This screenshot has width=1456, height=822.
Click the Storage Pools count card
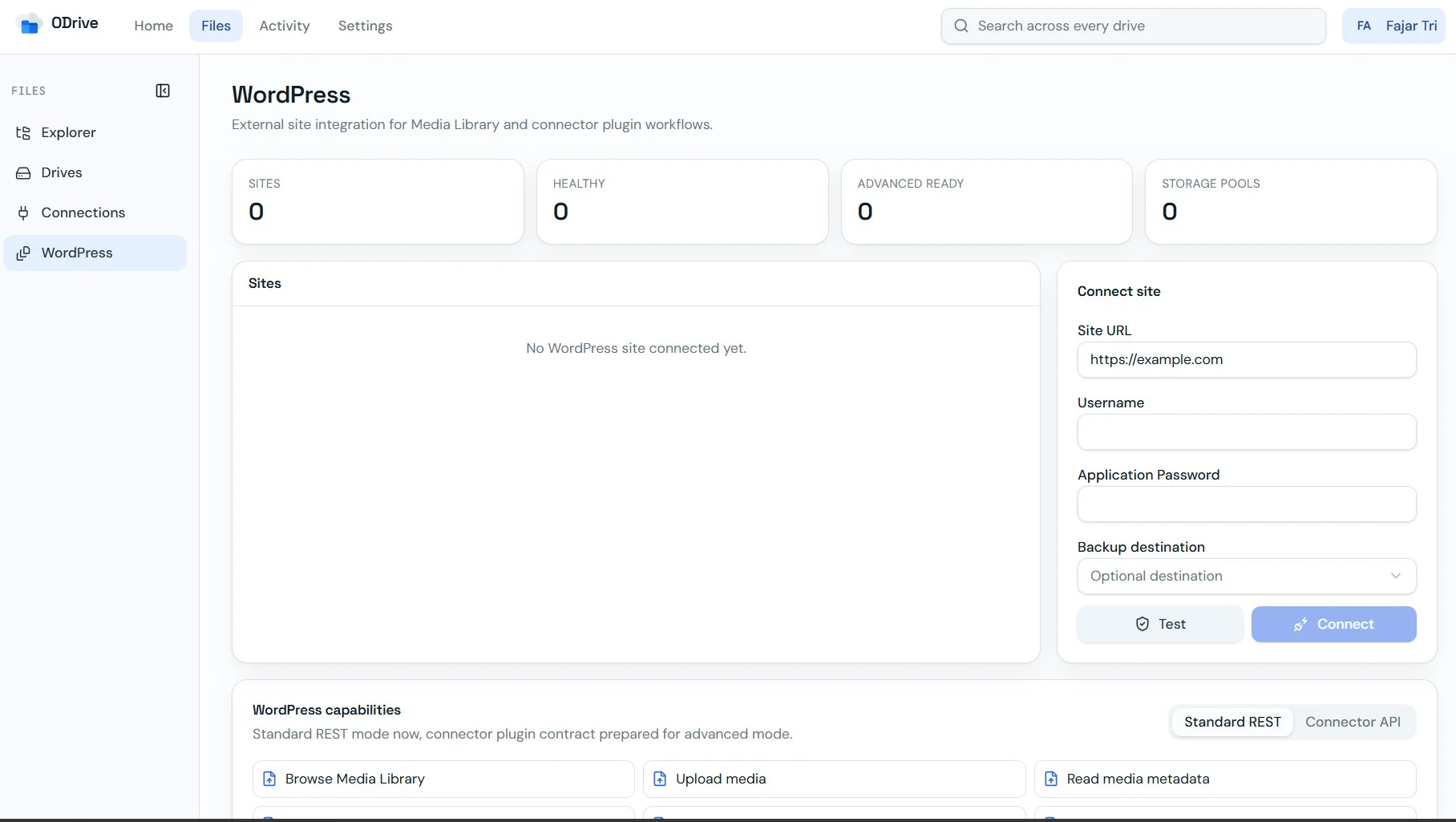[x=1291, y=201]
